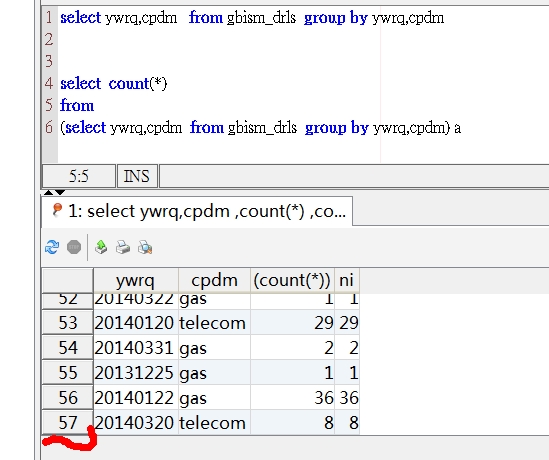Click the pin icon on result tab
The image size is (549, 460).
[57, 210]
